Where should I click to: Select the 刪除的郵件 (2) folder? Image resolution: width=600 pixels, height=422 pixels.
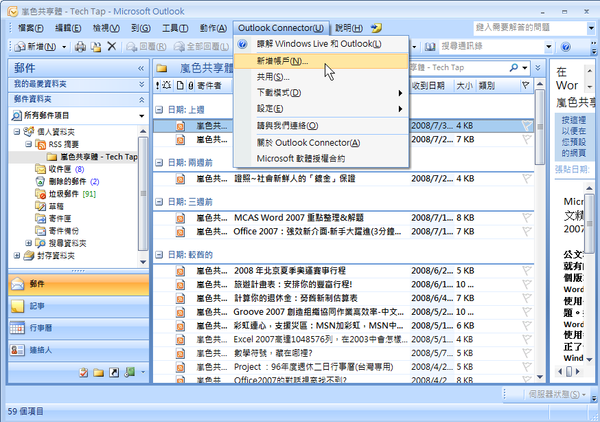(67, 181)
